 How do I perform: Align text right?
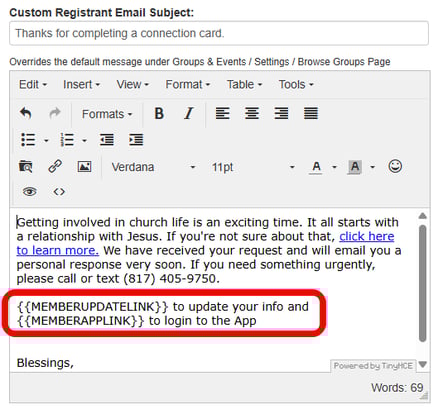281,113
